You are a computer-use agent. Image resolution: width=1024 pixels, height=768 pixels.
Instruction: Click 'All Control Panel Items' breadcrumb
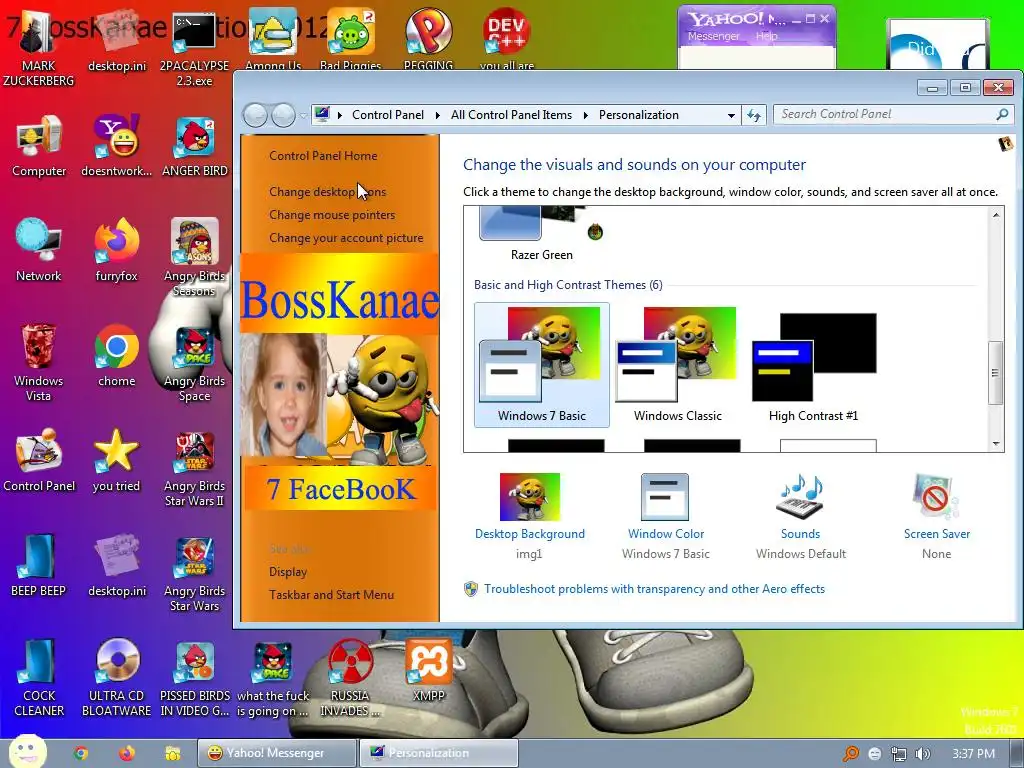511,115
